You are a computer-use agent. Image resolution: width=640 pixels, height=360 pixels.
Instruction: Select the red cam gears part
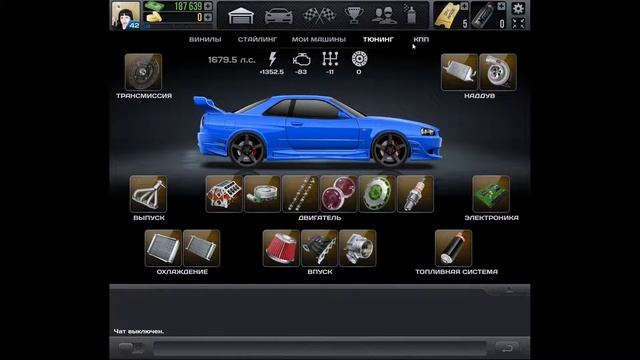click(x=339, y=194)
